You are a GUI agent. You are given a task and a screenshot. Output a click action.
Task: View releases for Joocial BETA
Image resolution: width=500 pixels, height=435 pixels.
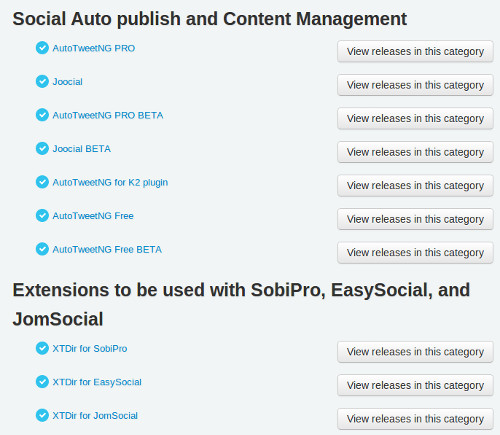coord(415,152)
